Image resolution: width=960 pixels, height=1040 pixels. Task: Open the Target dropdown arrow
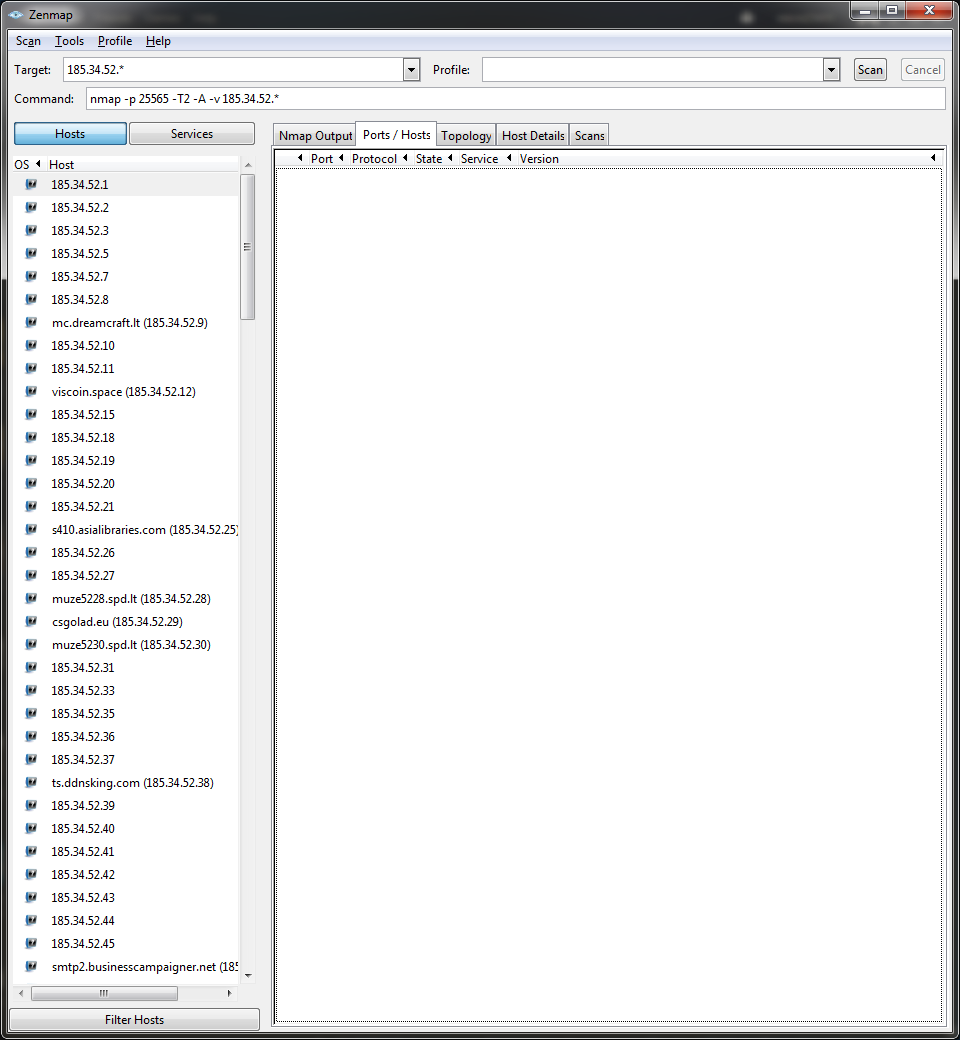pos(411,70)
